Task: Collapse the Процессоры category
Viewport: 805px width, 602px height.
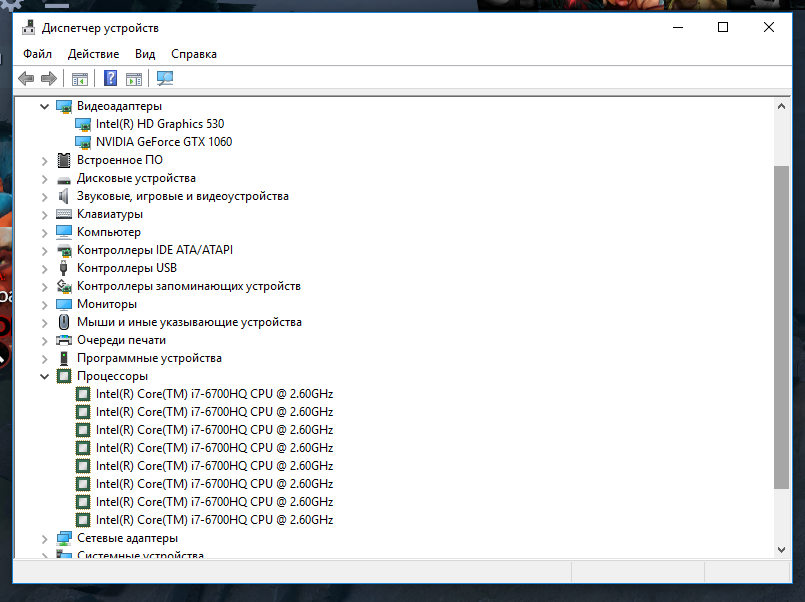Action: [44, 376]
